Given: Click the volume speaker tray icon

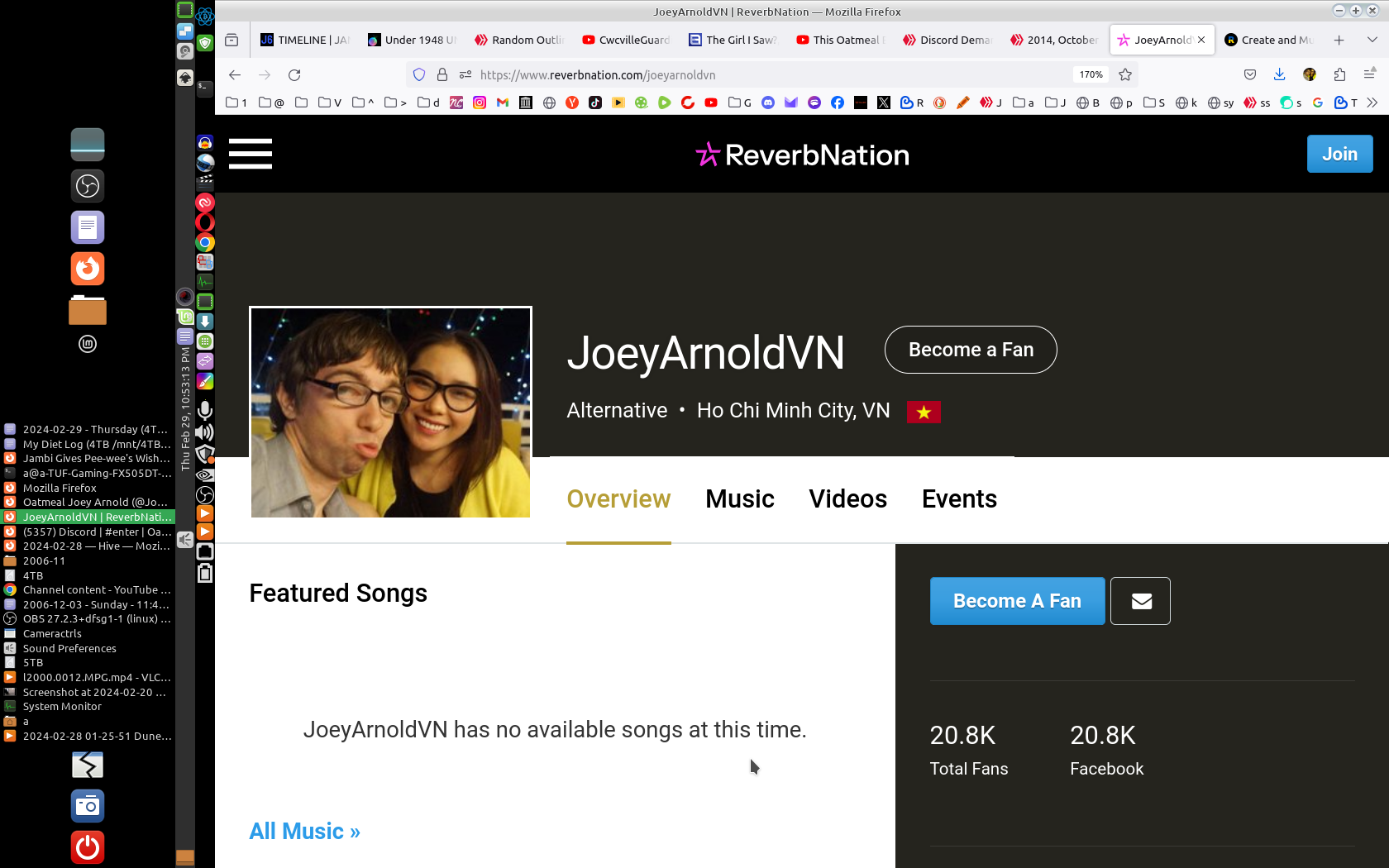Looking at the screenshot, I should [205, 432].
